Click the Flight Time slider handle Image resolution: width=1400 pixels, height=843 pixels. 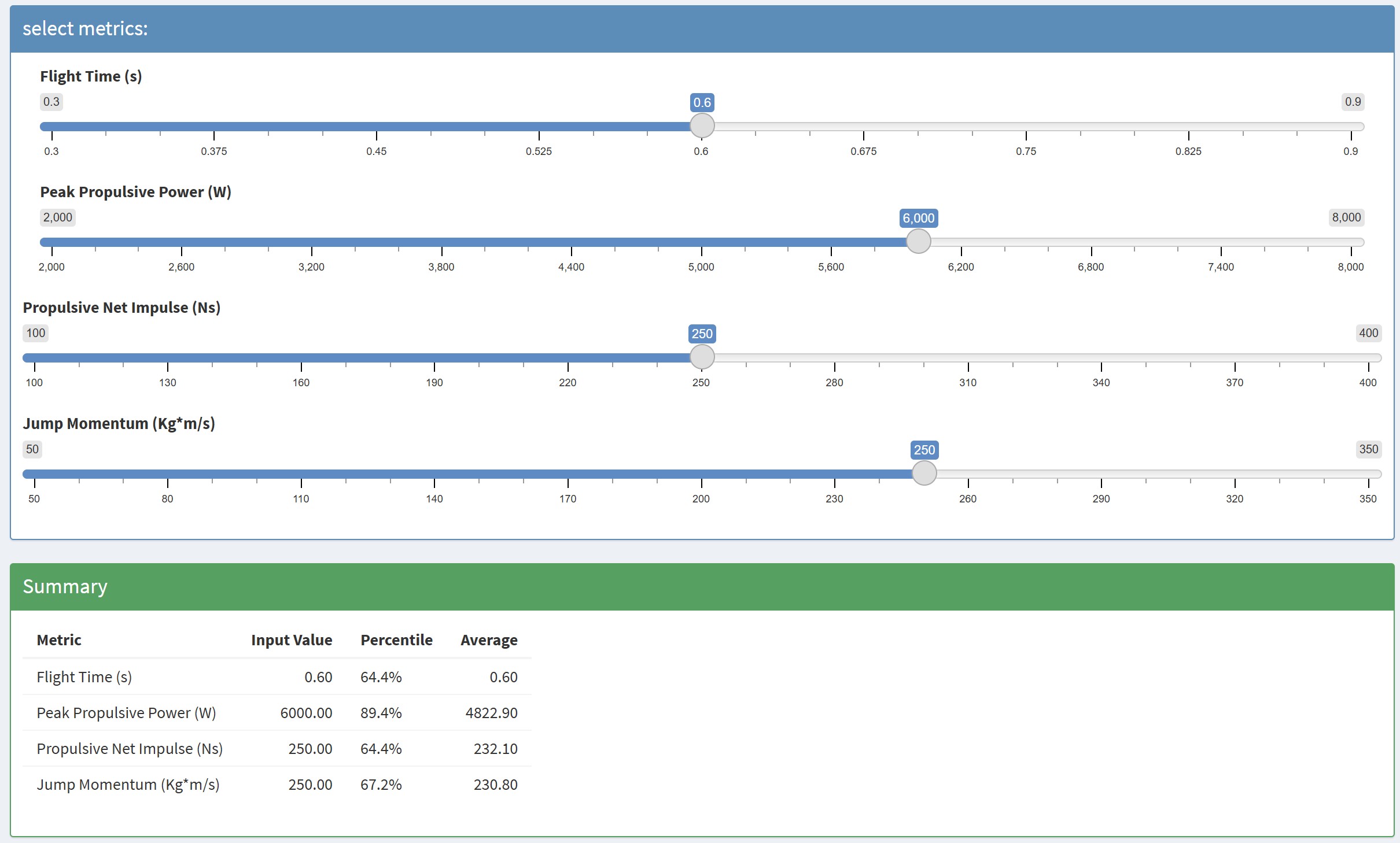click(x=702, y=125)
